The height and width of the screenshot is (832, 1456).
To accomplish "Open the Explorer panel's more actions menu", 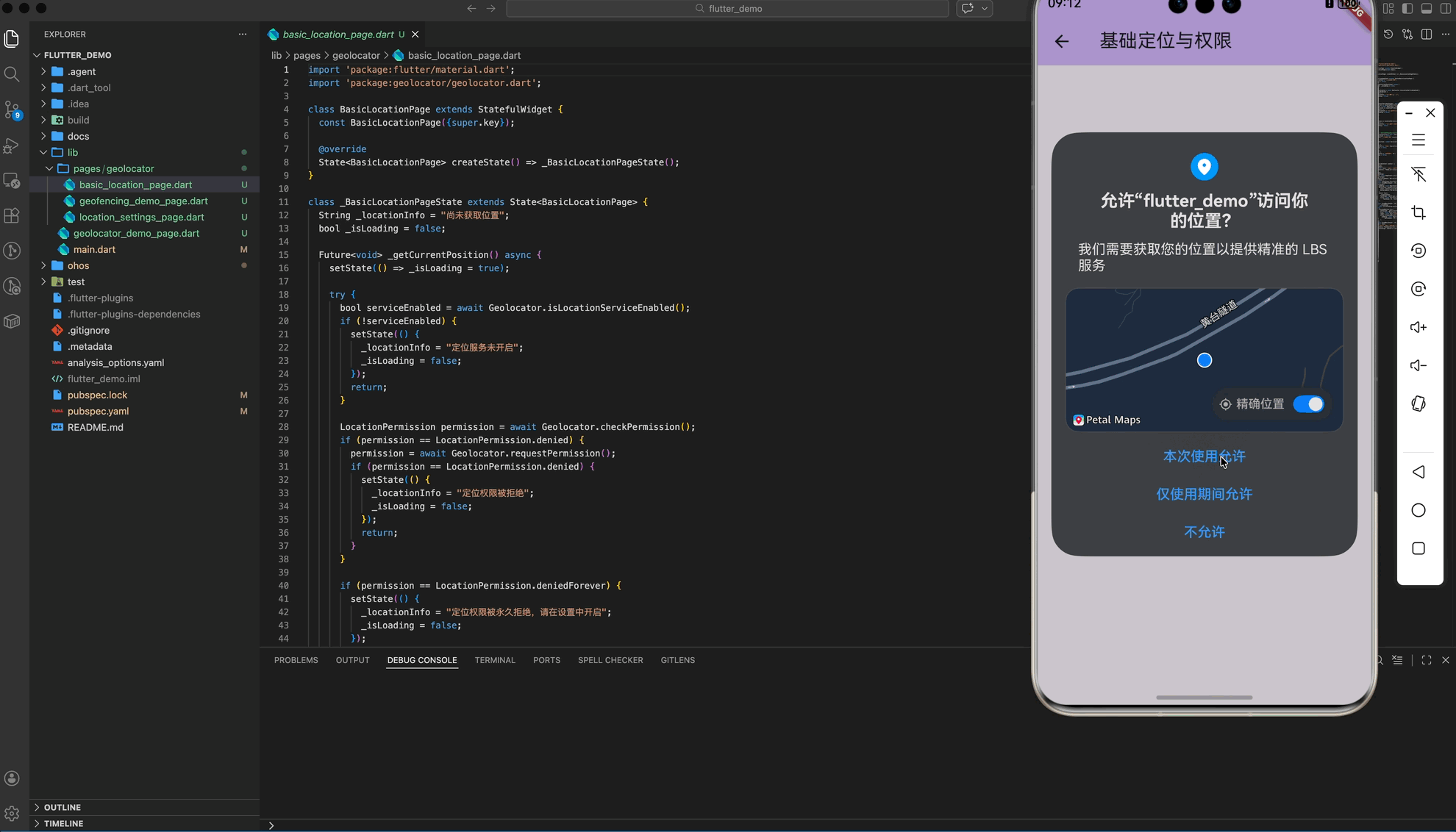I will tap(243, 34).
